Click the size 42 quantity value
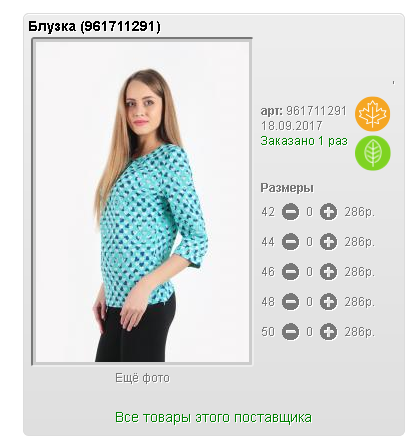The image size is (411, 441). click(x=310, y=212)
